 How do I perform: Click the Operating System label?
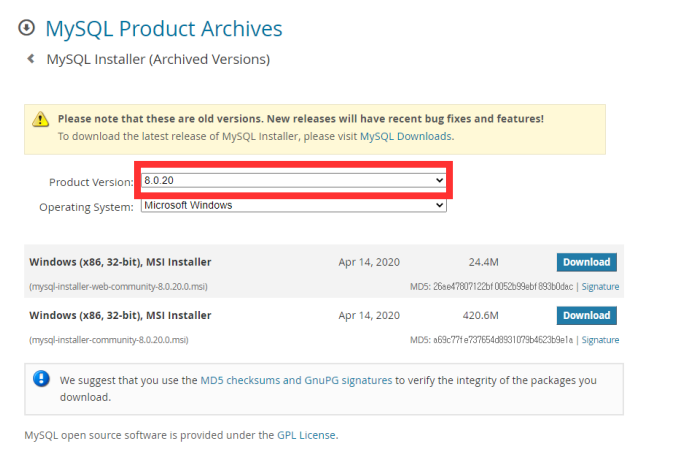pos(86,207)
